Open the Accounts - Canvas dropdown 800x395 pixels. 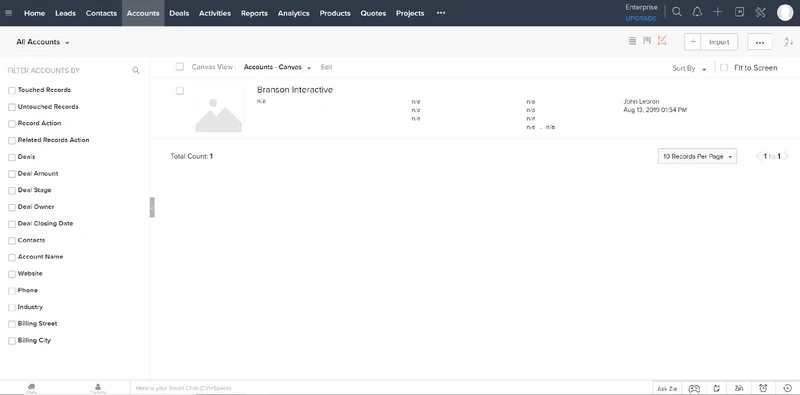click(x=277, y=67)
